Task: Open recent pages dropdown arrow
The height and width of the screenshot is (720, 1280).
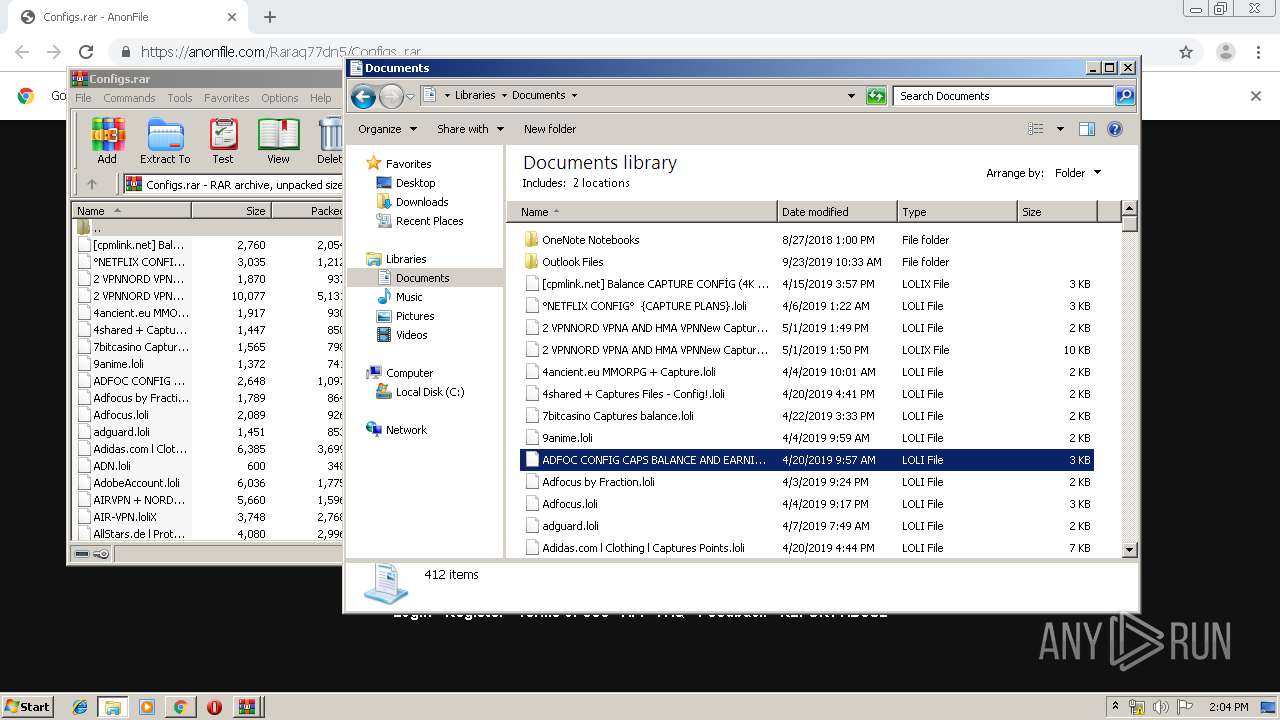Action: [410, 97]
